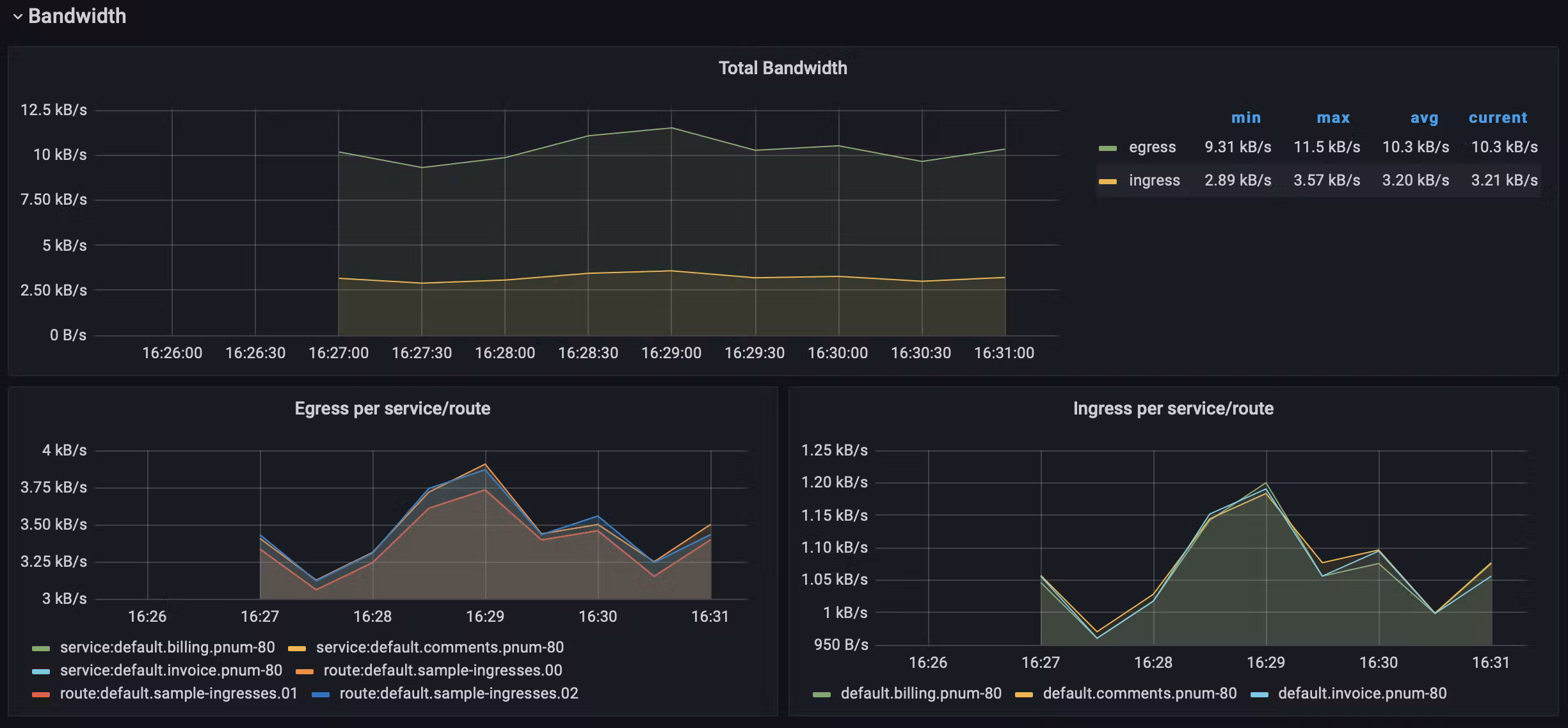Image resolution: width=1568 pixels, height=728 pixels.
Task: Collapse the Bandwidth row chevron
Action: coord(18,17)
